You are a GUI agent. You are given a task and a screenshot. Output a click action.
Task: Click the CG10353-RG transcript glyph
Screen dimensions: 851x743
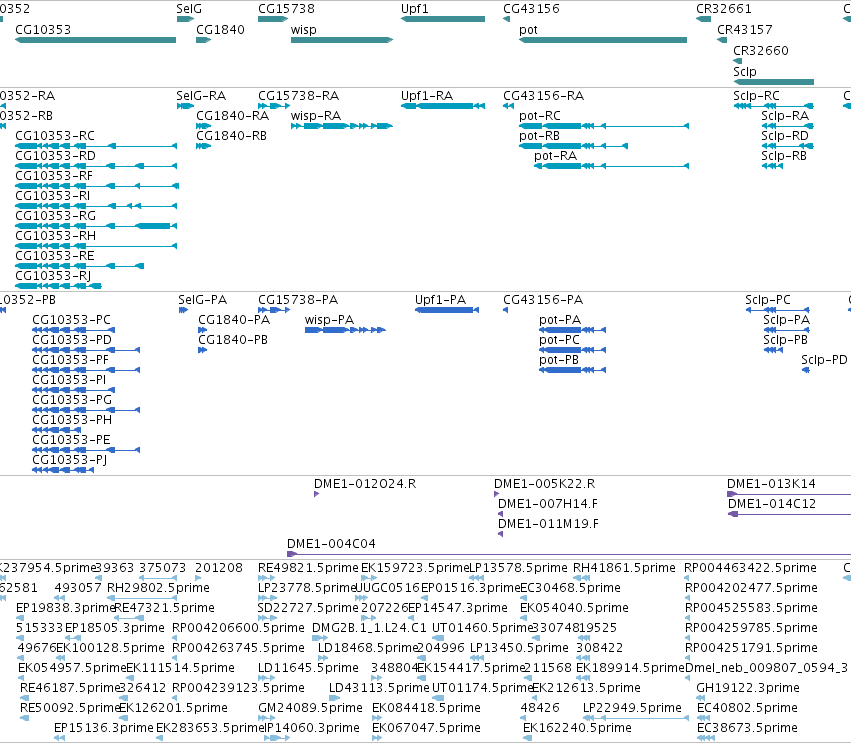(x=96, y=226)
